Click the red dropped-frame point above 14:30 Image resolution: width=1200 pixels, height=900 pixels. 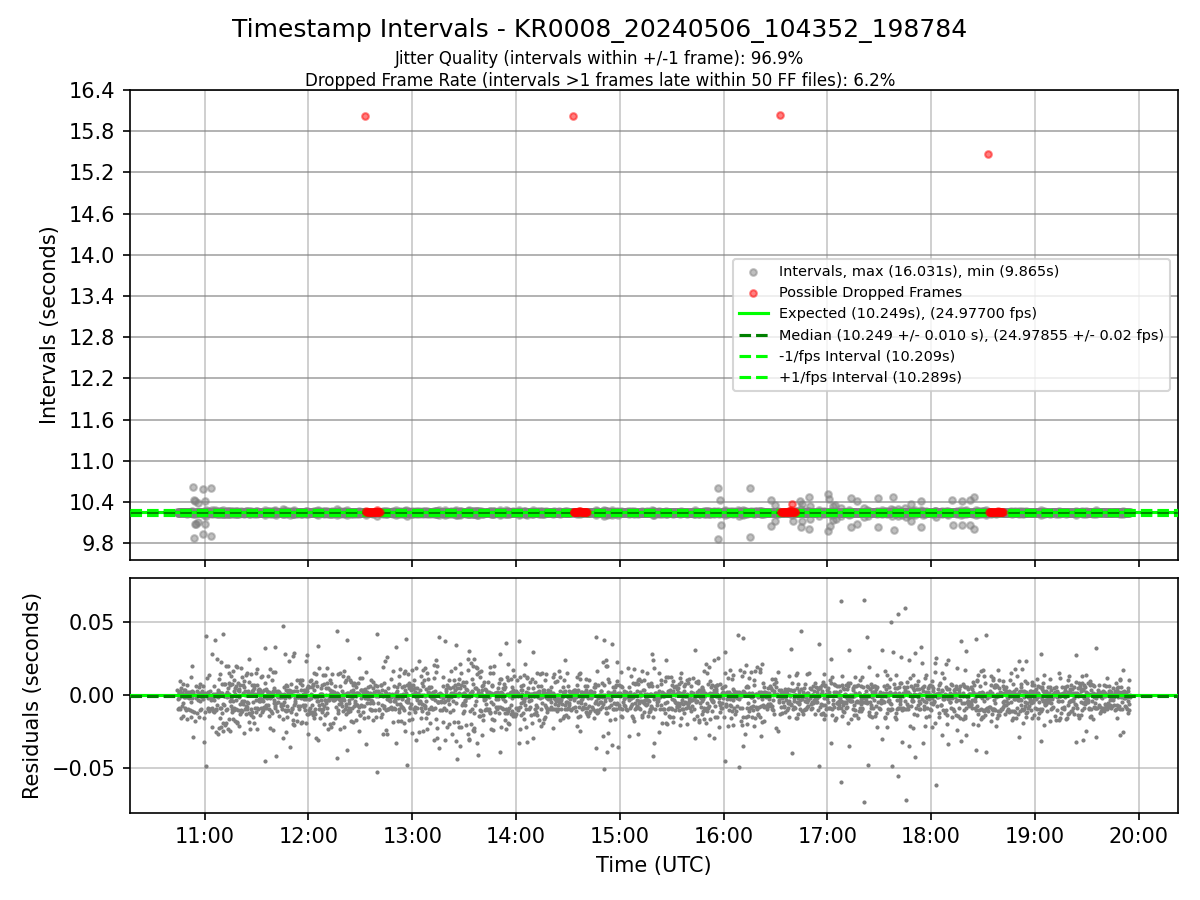[x=573, y=116]
